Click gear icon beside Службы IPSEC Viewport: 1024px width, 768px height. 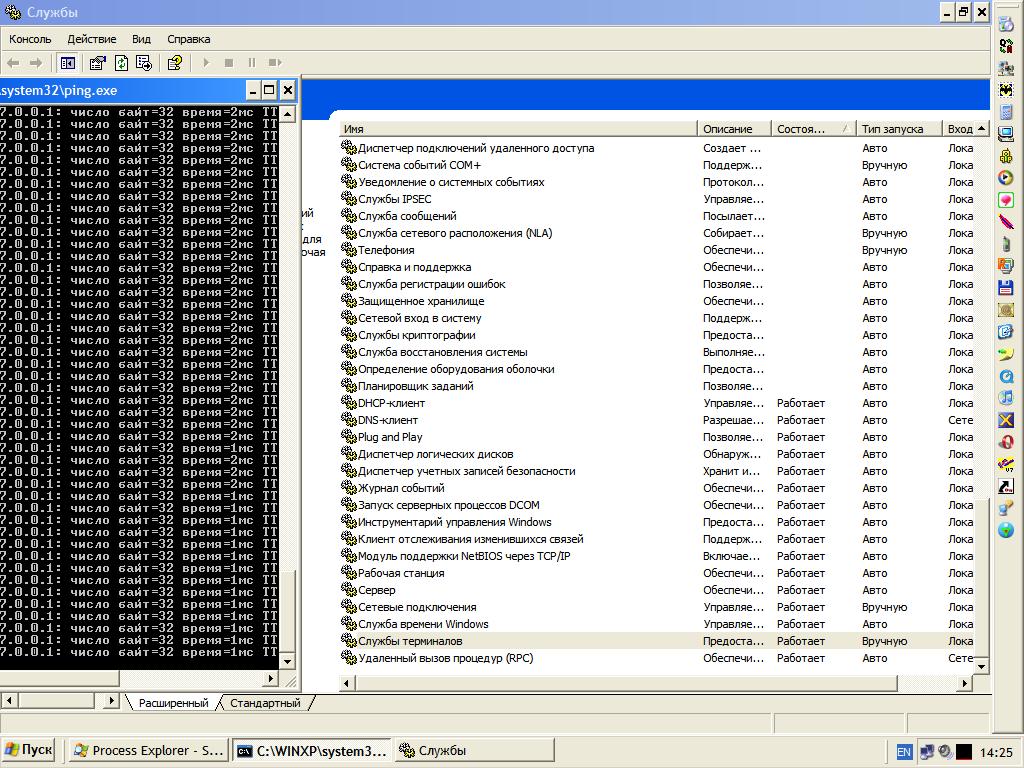[349, 199]
